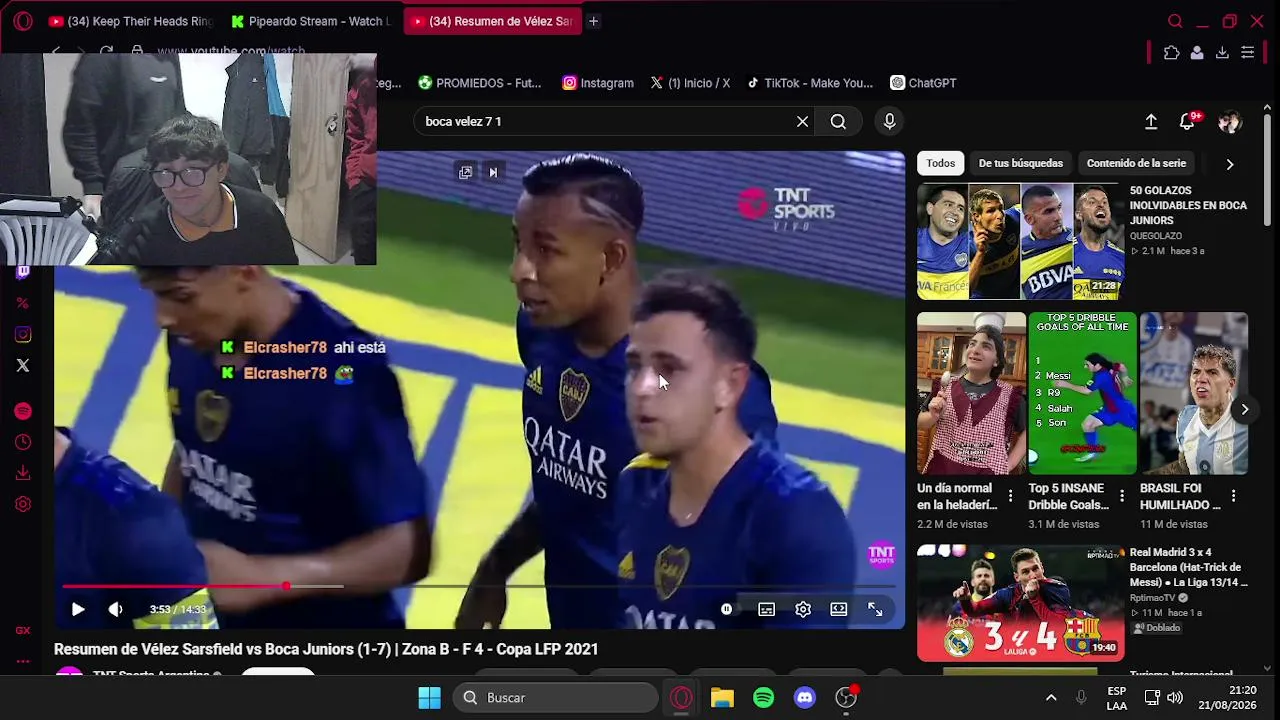Select 'De tus búsquedas' filter chip
The image size is (1280, 720).
point(1020,163)
